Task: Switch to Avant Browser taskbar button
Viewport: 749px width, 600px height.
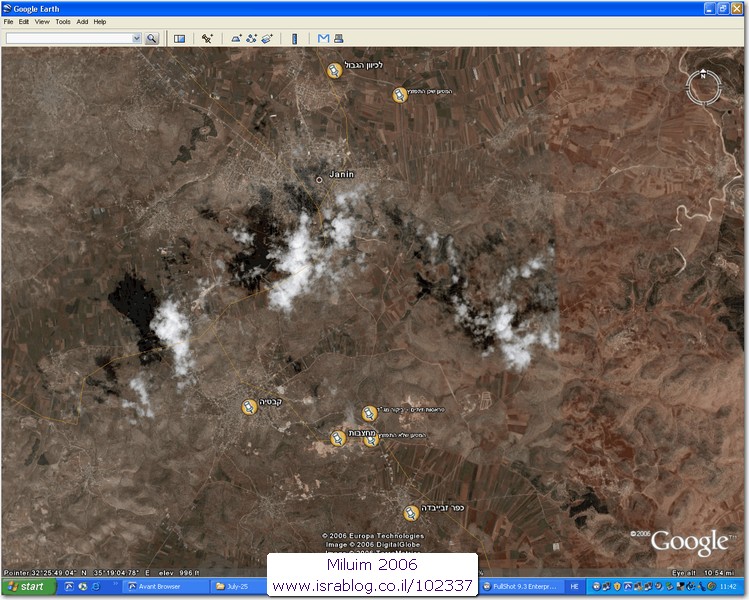Action: 165,586
